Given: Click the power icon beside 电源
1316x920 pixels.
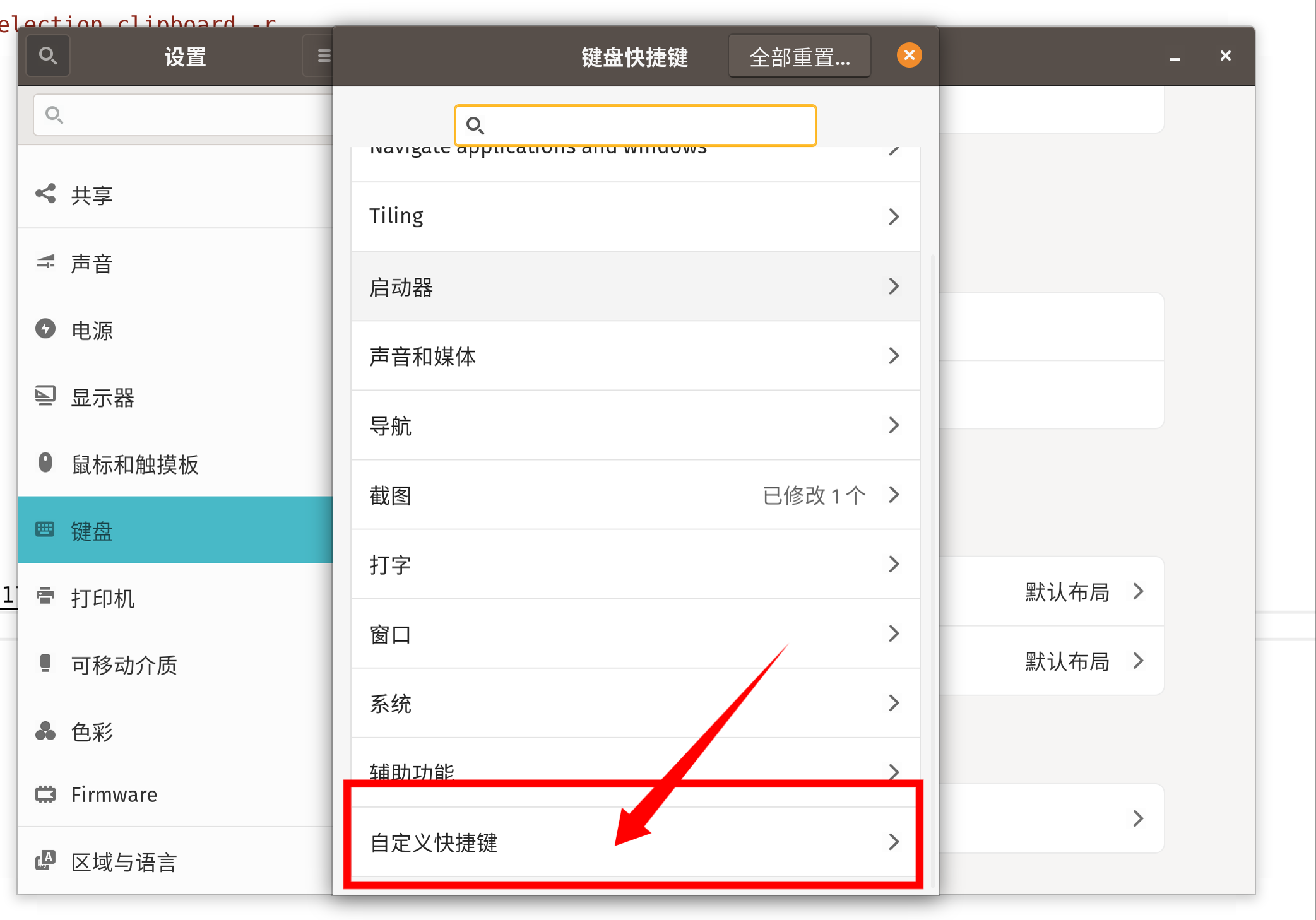Looking at the screenshot, I should click(45, 329).
